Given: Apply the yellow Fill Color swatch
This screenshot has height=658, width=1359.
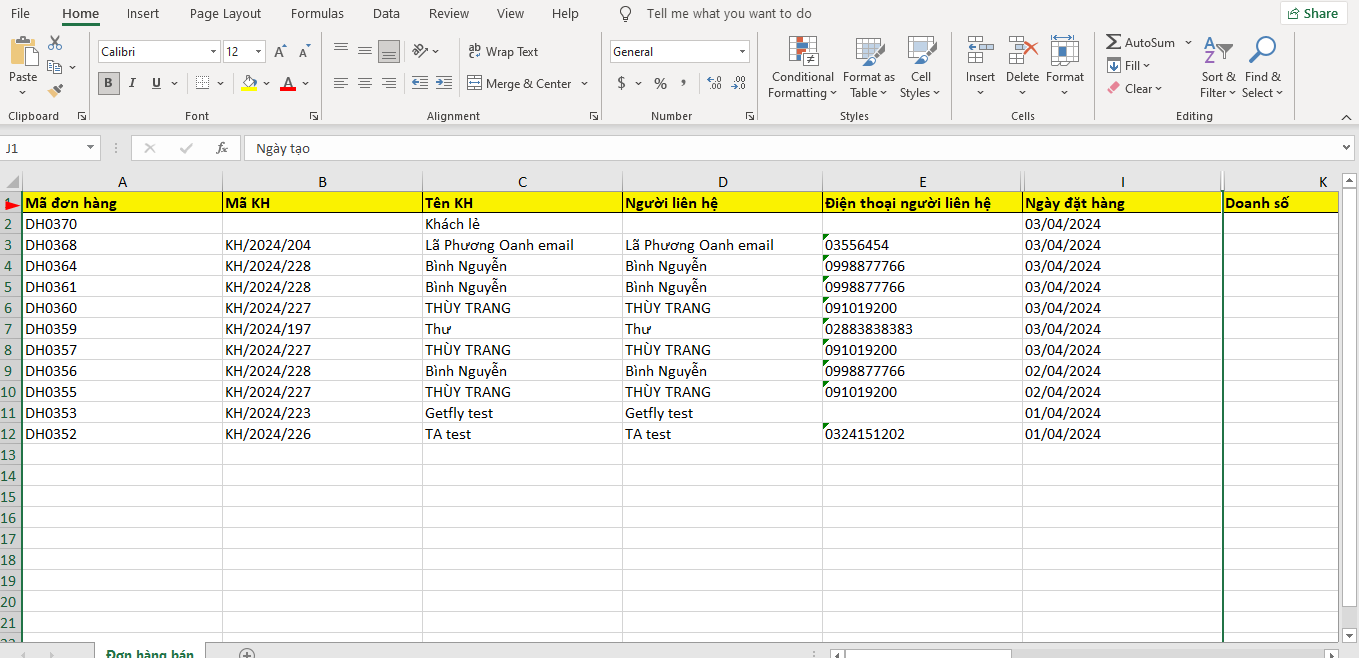Looking at the screenshot, I should (x=249, y=84).
